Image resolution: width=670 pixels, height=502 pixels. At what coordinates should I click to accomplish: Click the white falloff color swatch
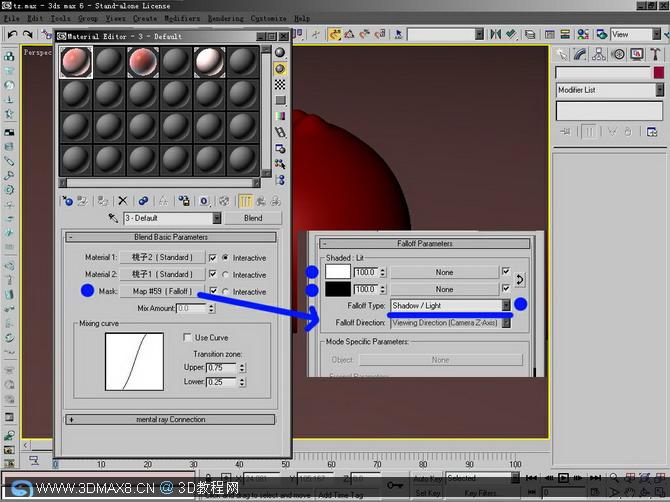338,272
